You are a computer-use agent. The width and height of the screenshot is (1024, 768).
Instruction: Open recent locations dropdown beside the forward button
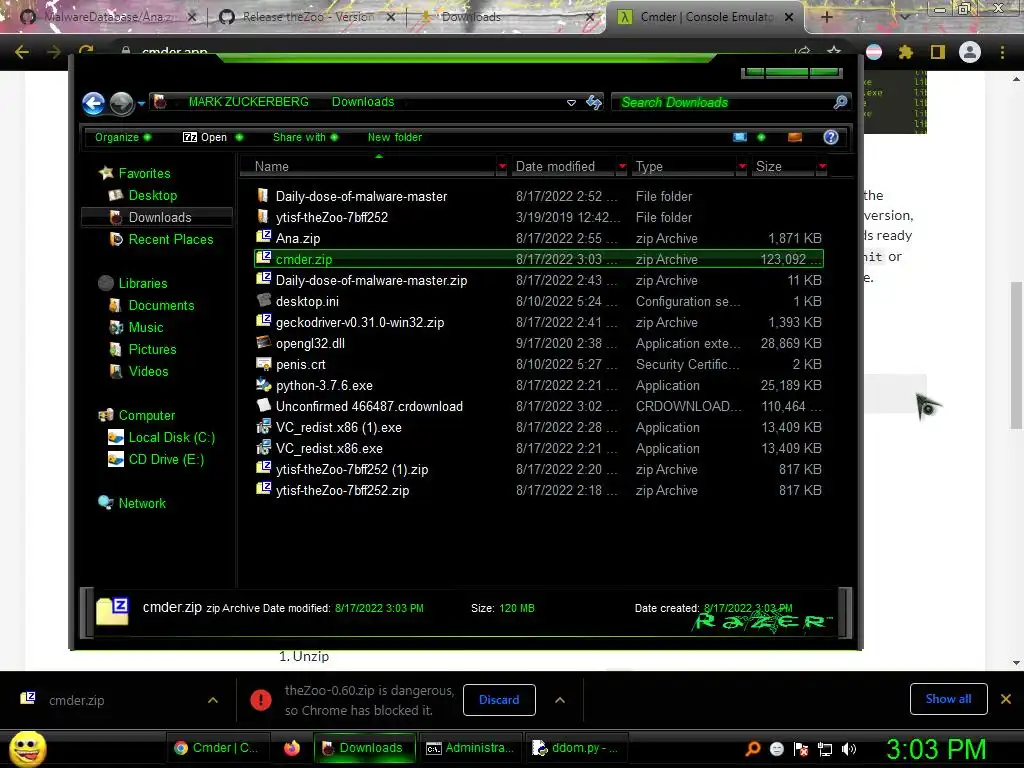[x=141, y=103]
